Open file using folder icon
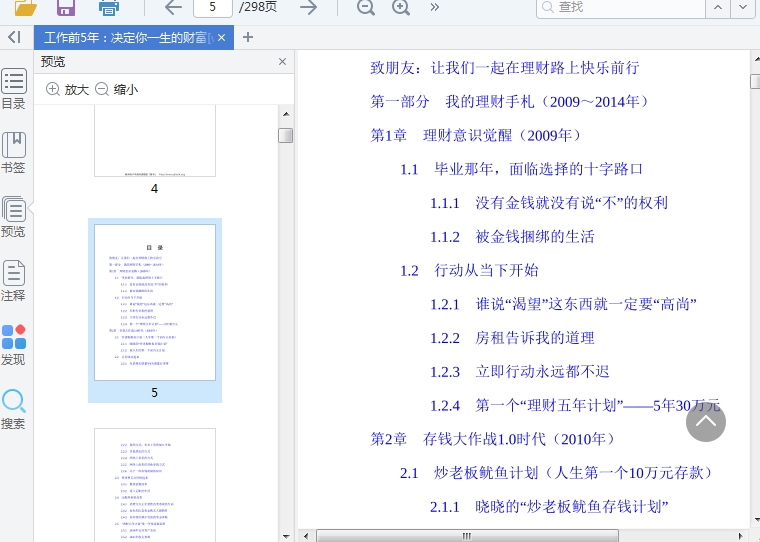 [25, 7]
